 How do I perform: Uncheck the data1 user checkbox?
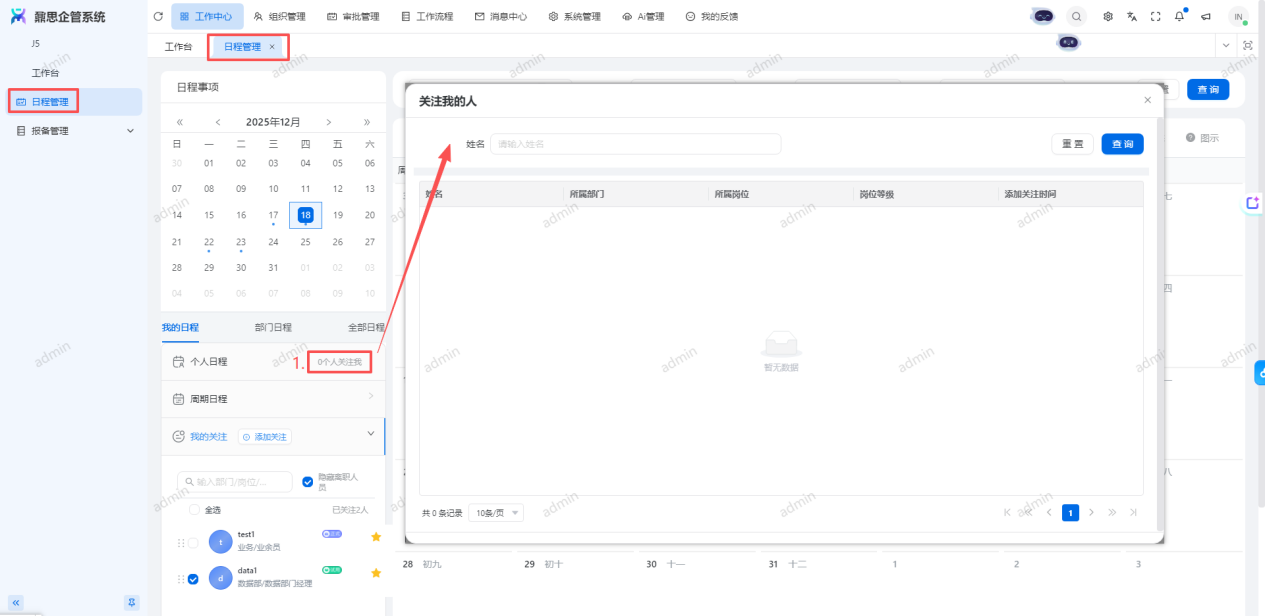point(193,578)
